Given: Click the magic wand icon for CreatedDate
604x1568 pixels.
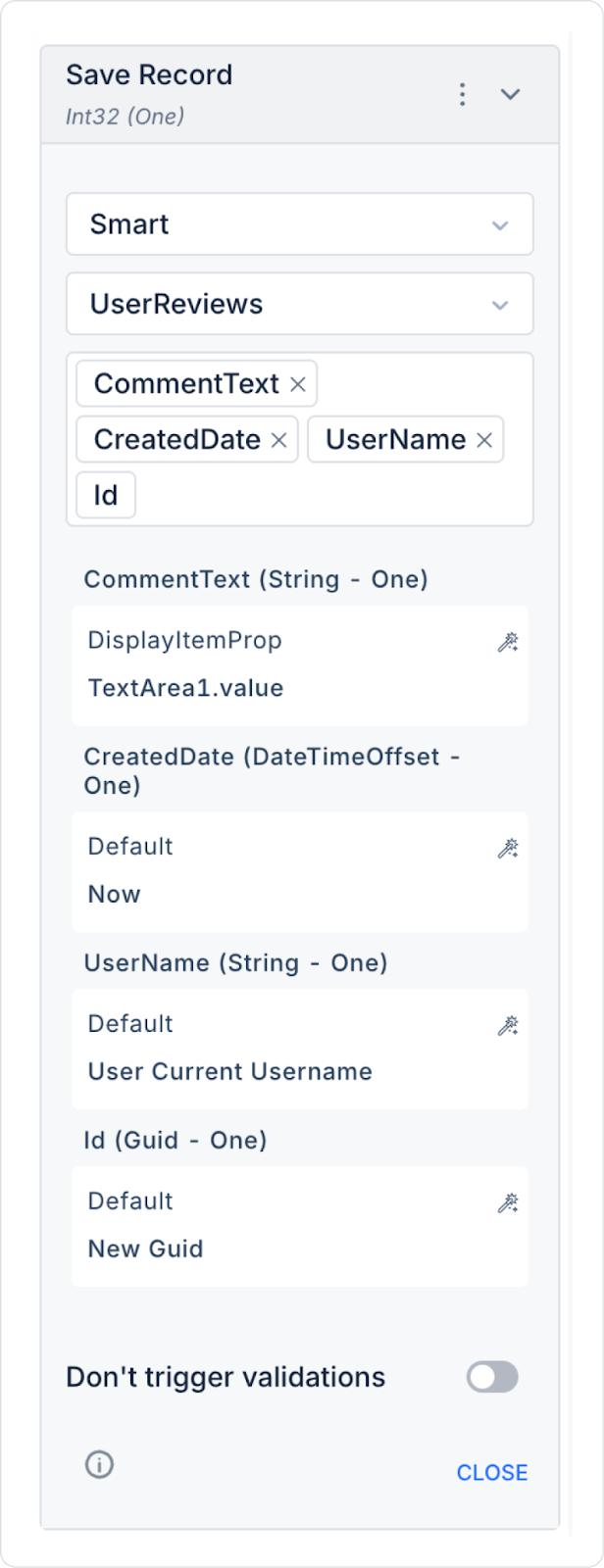Looking at the screenshot, I should pos(508,849).
